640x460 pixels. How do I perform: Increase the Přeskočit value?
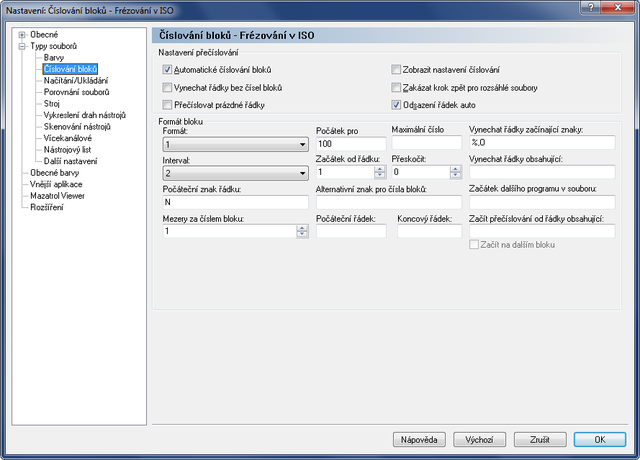[x=455, y=169]
